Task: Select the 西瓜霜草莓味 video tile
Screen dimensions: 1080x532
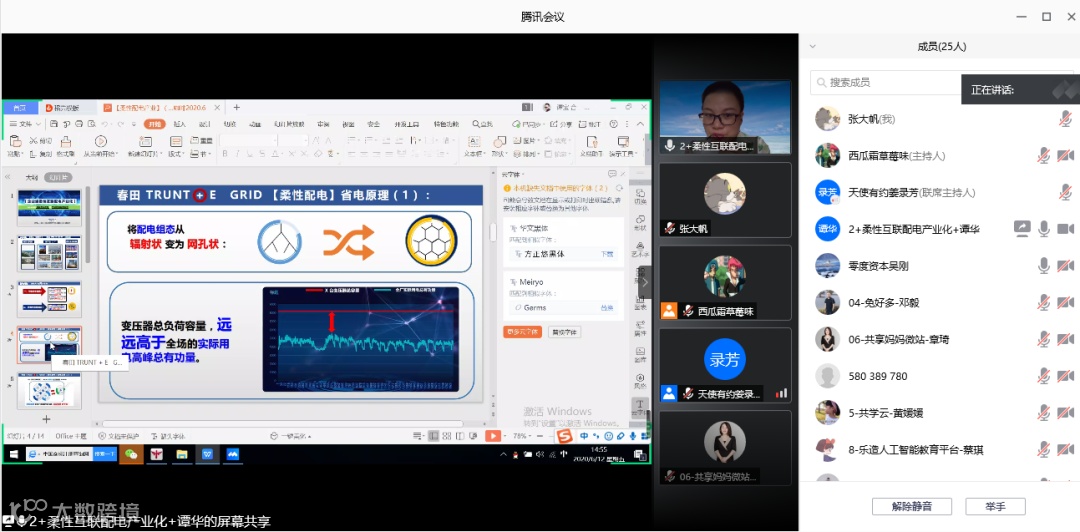Action: (725, 283)
